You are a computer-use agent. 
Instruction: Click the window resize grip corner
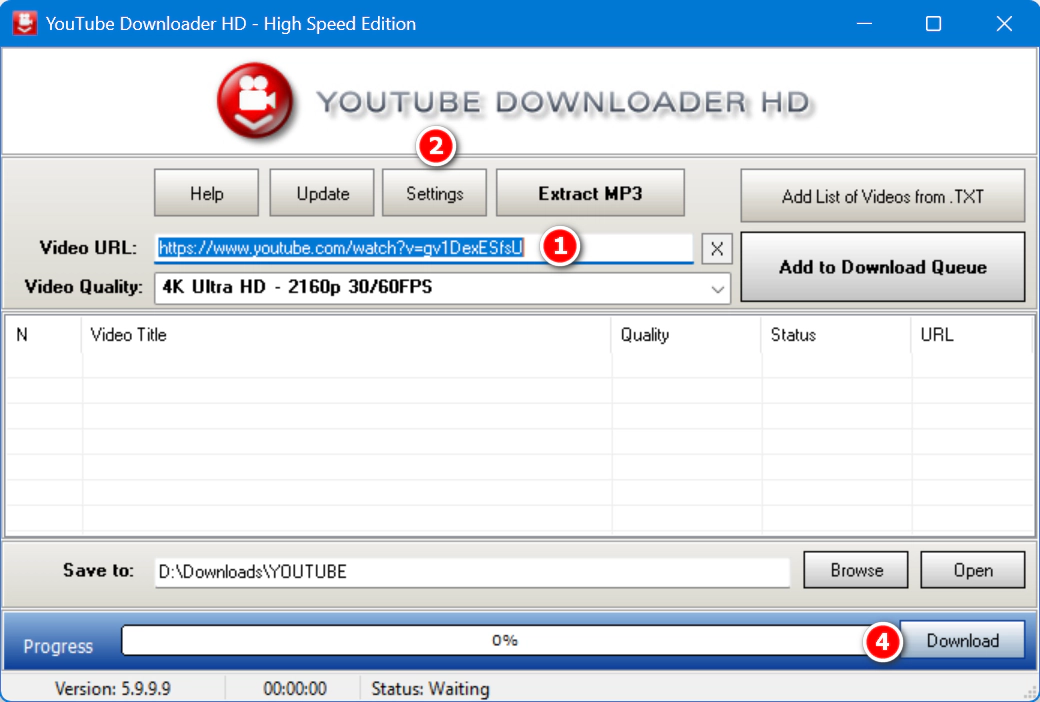(x=1029, y=691)
